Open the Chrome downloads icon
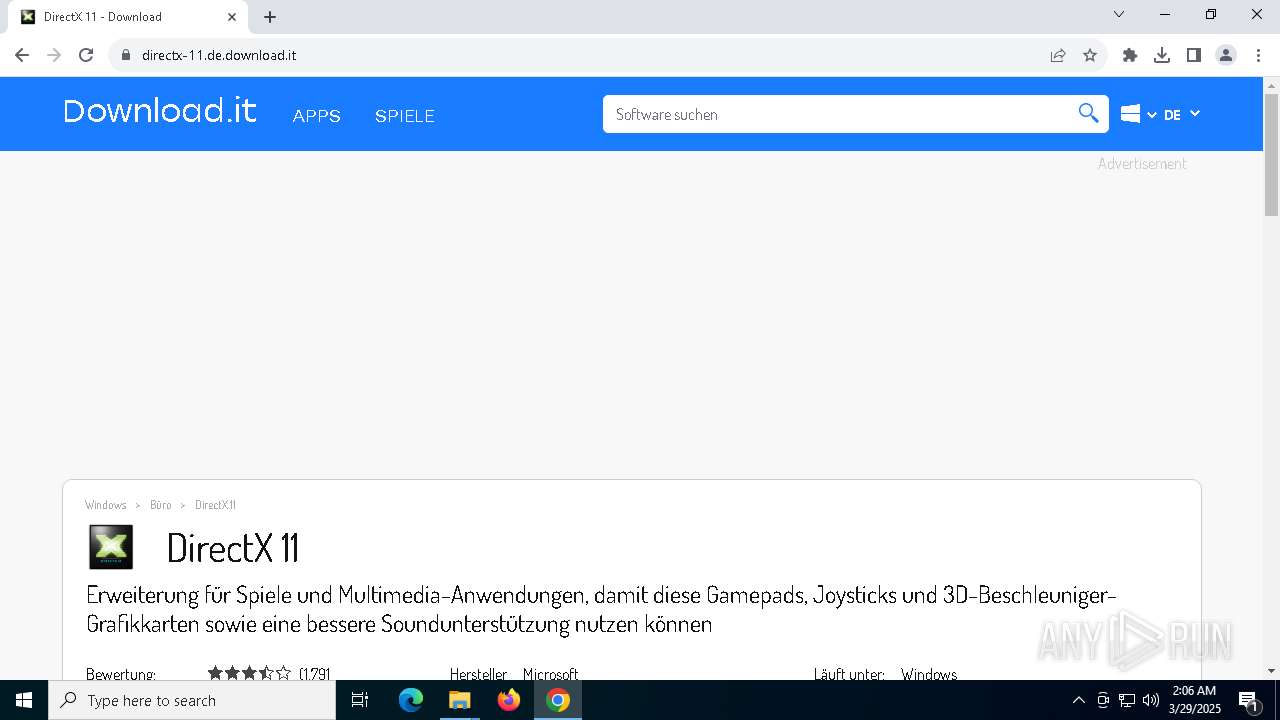This screenshot has width=1280, height=720. (x=1162, y=55)
